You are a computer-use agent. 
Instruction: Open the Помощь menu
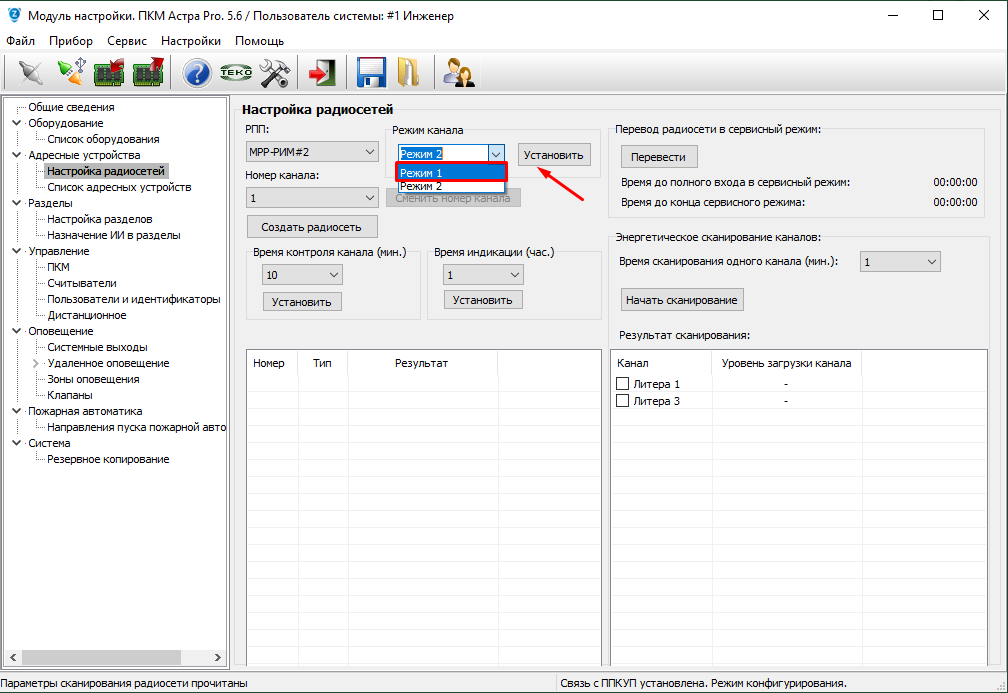point(259,40)
